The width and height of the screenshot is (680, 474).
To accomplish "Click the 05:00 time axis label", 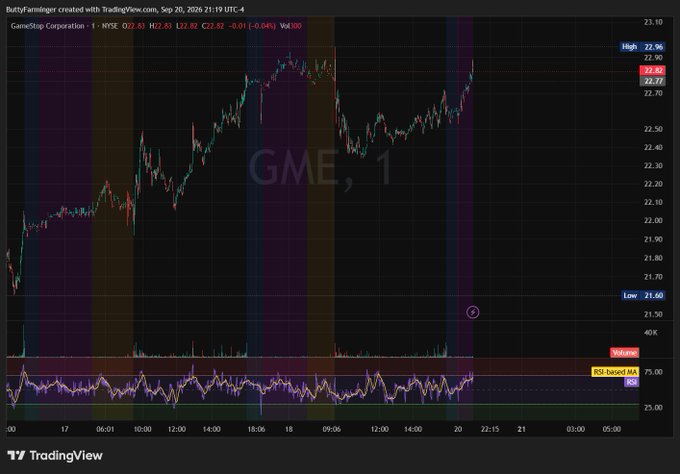I will click(612, 429).
